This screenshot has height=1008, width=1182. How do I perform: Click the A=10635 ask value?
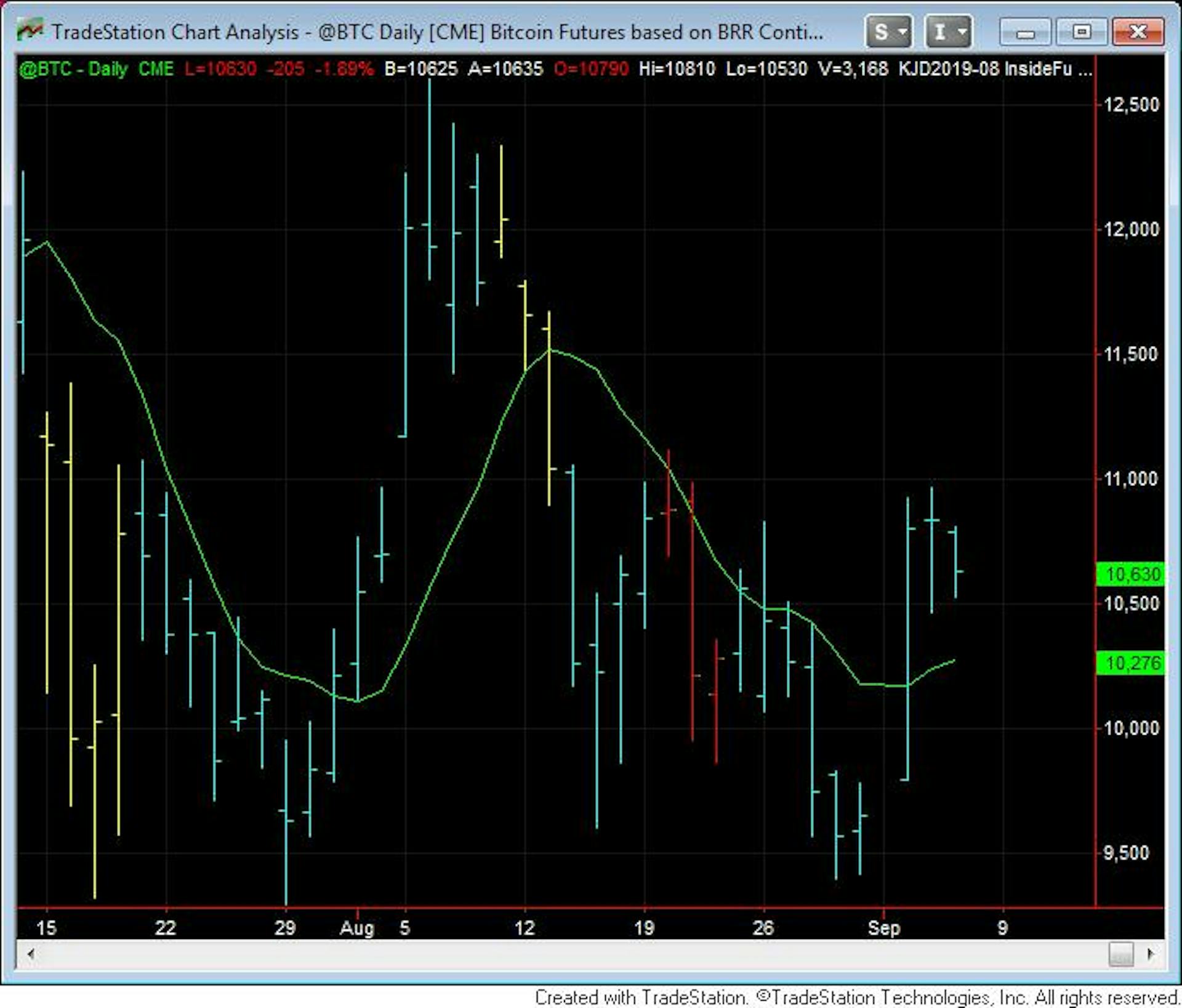[505, 69]
